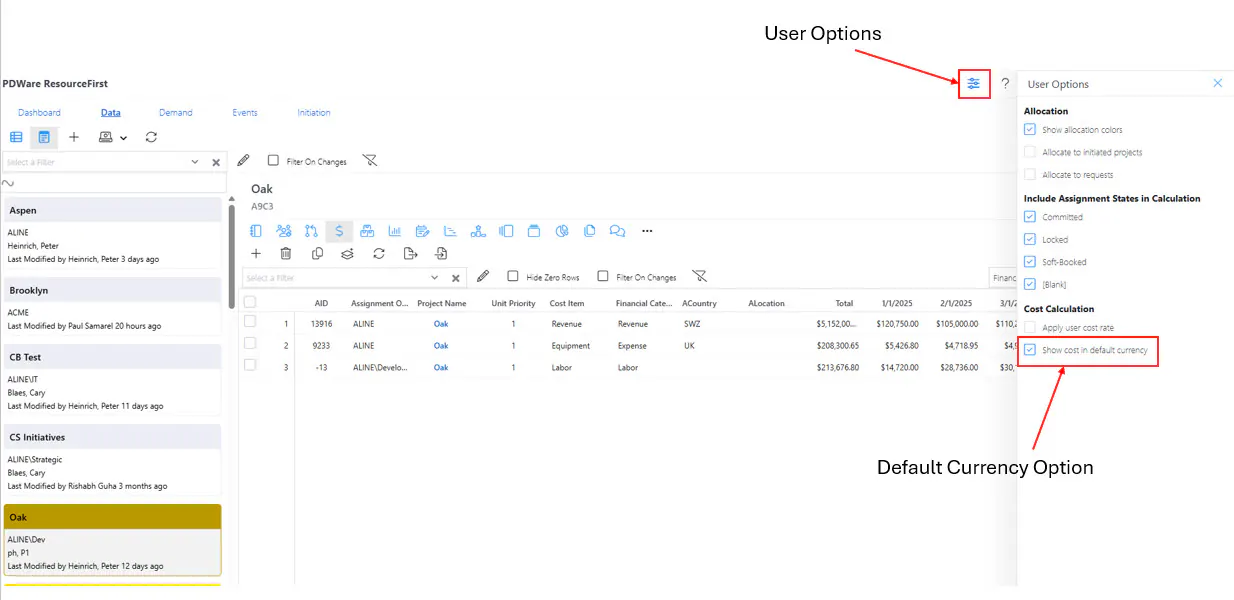
Task: Select checkbox for row AID 9233
Action: click(250, 344)
